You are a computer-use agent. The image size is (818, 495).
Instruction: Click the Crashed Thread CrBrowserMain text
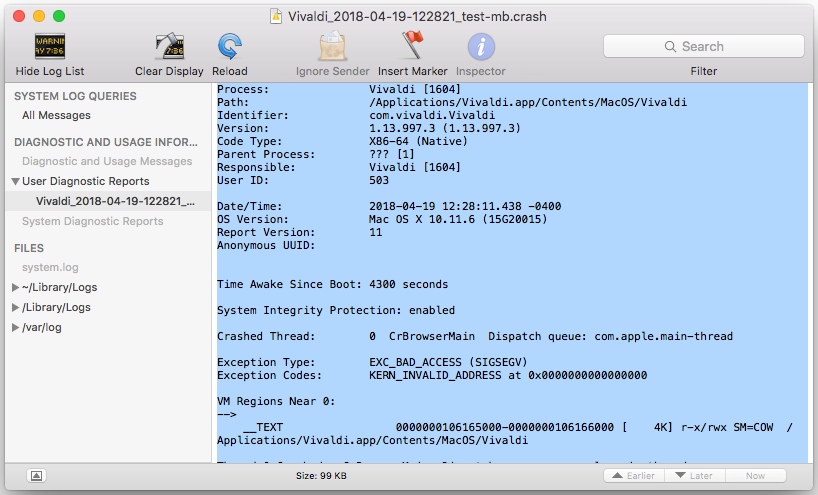click(432, 336)
